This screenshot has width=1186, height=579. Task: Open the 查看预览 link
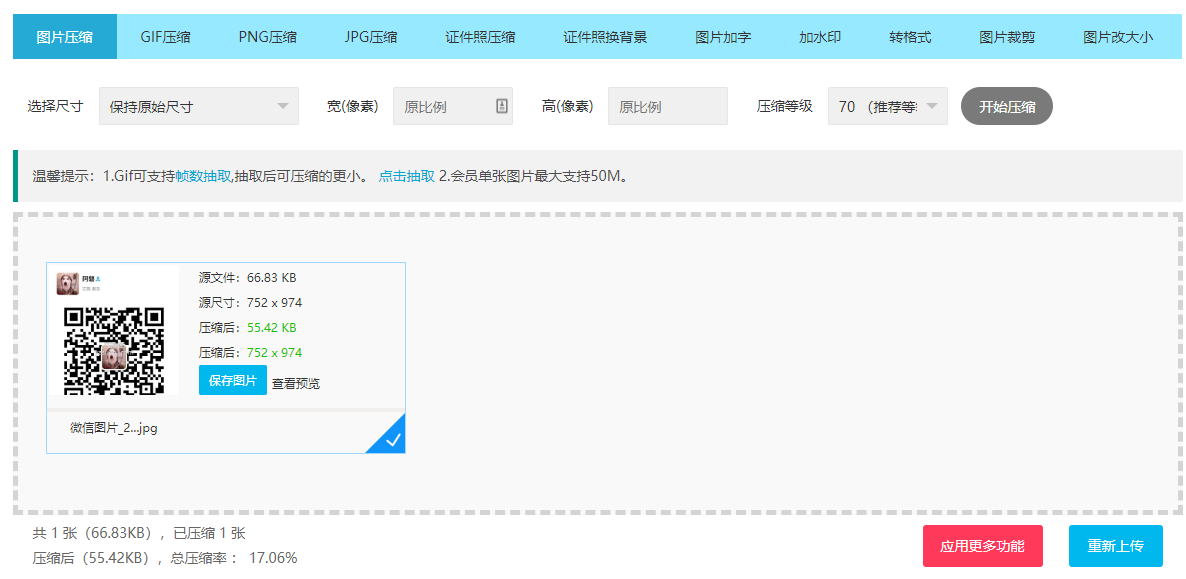296,384
